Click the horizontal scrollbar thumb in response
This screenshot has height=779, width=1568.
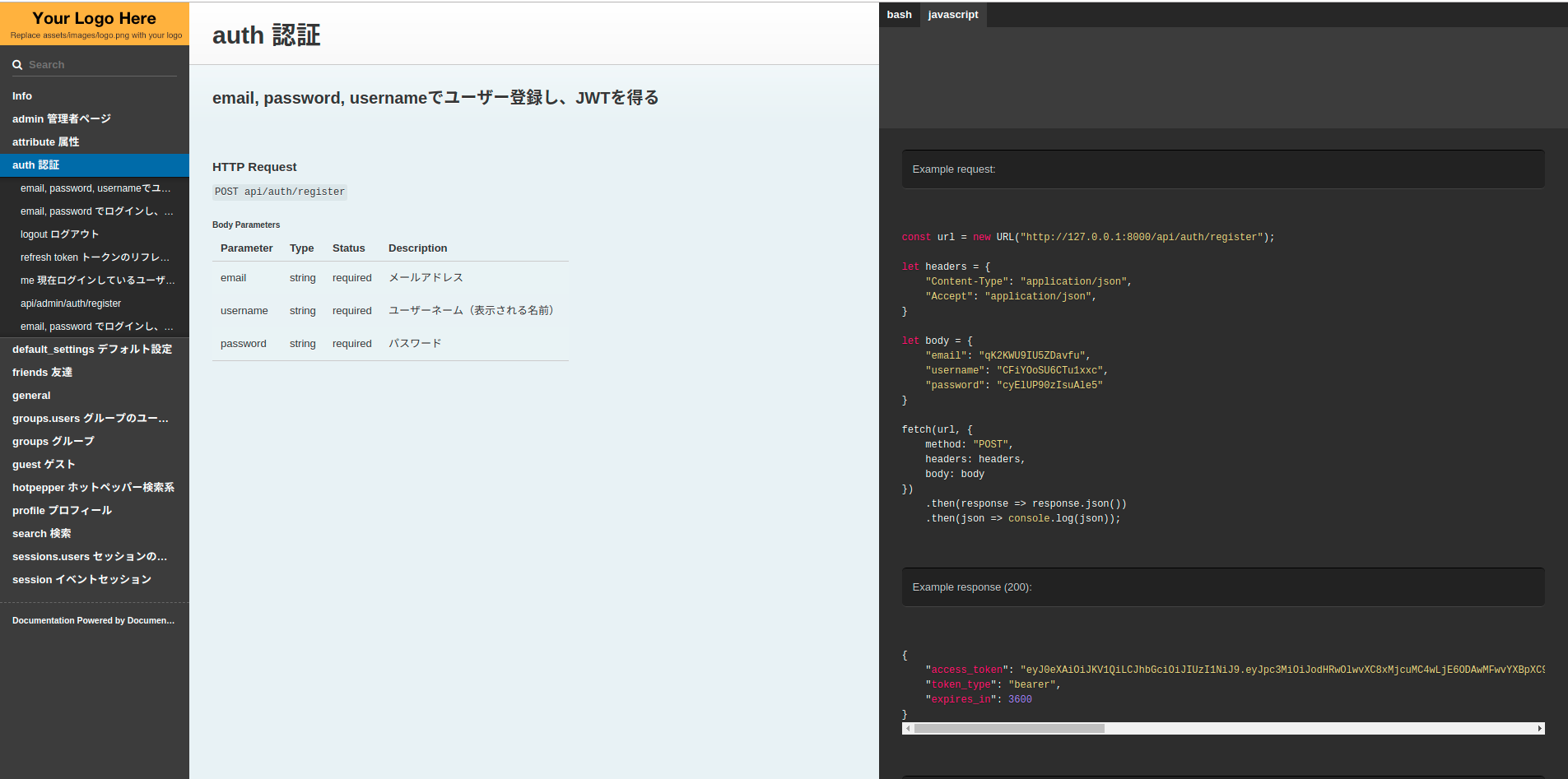coord(1009,729)
